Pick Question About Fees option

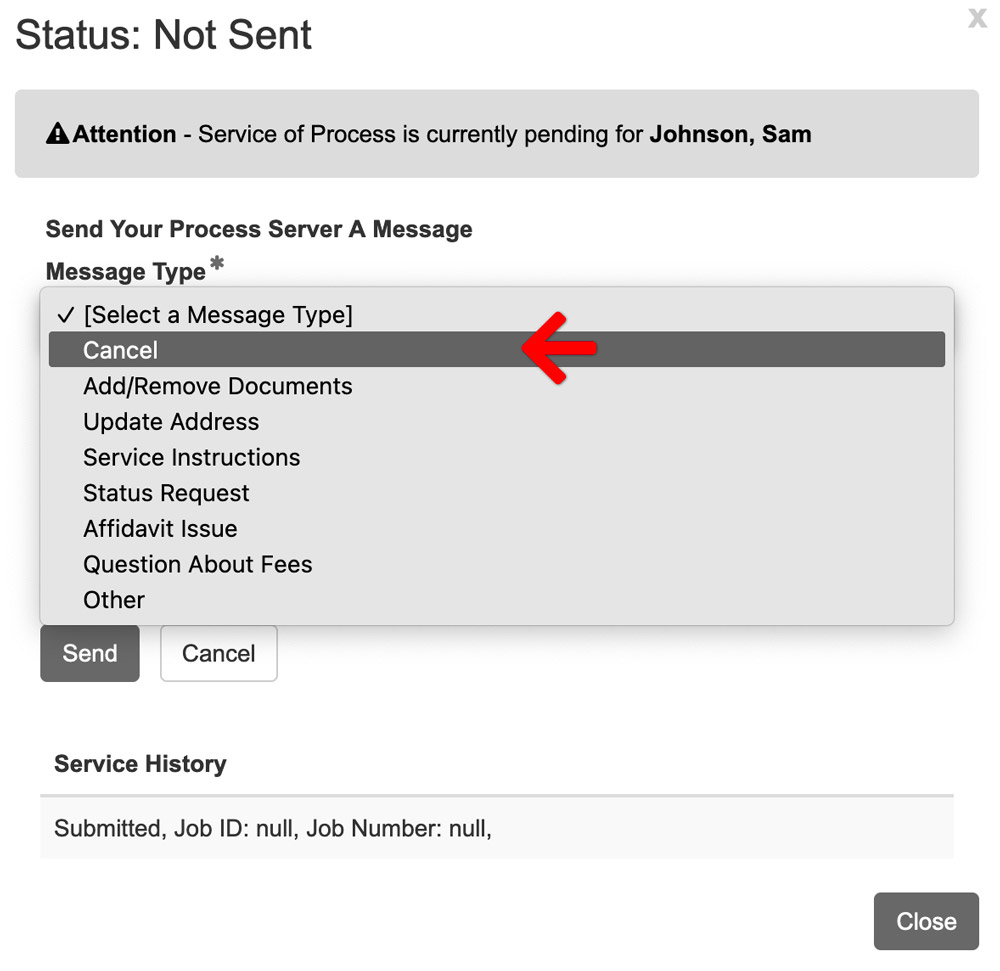496,564
